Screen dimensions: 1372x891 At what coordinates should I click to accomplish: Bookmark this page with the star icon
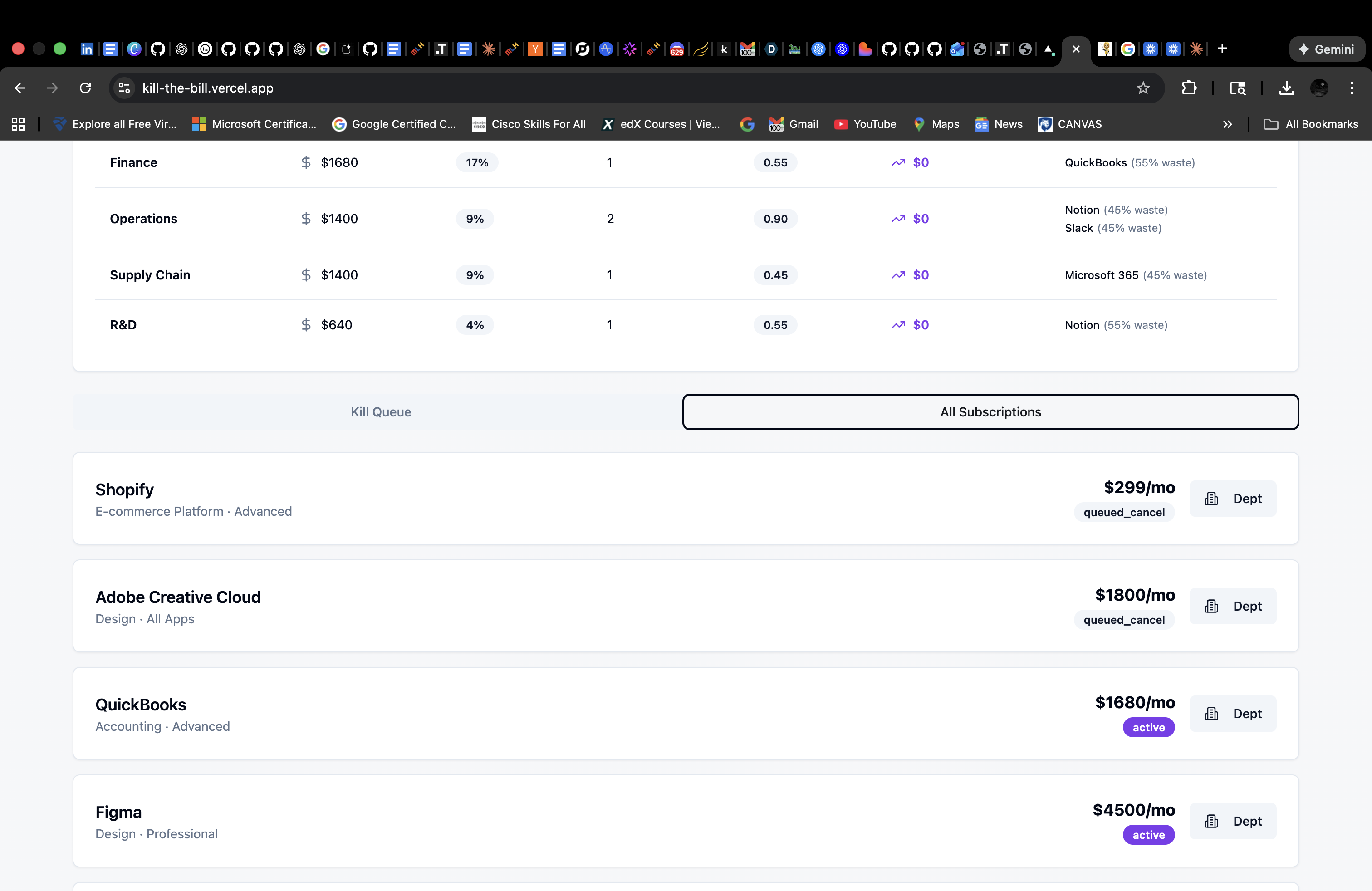[1142, 88]
